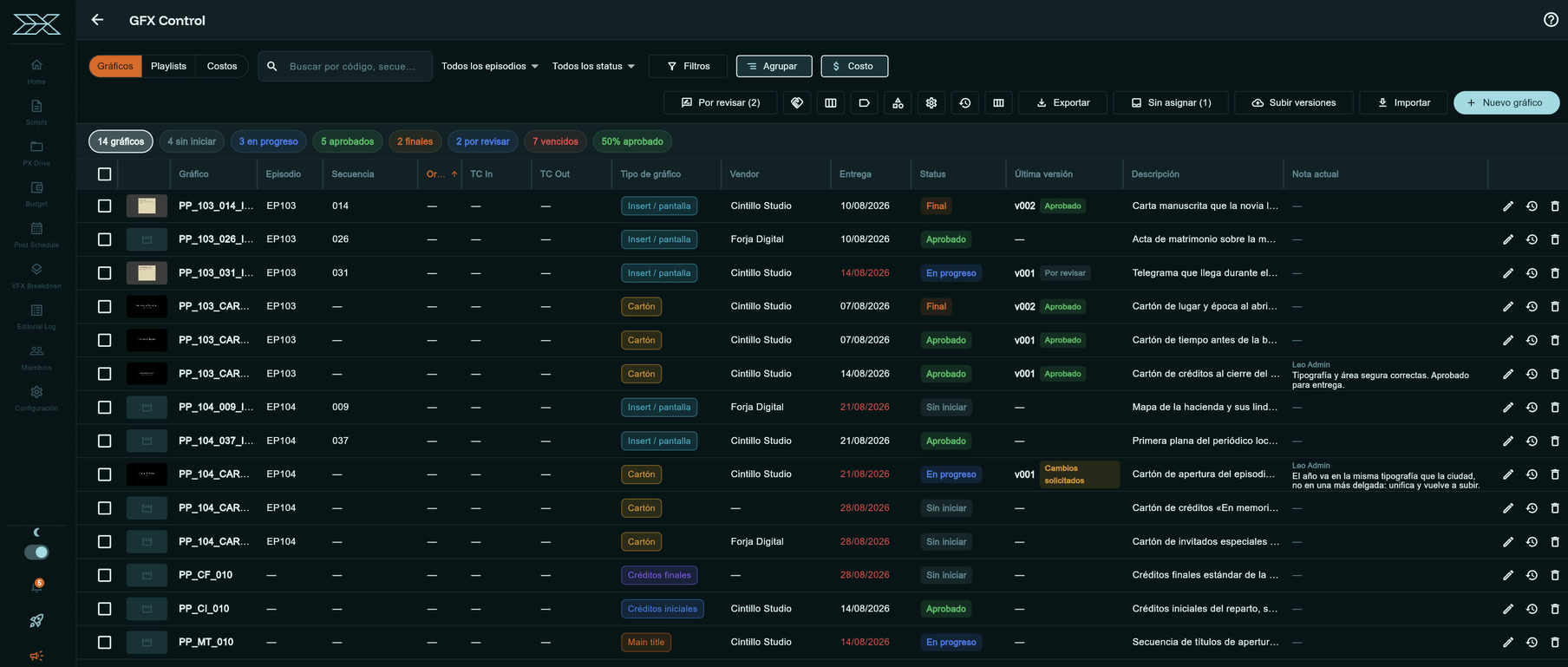1568x667 pixels.
Task: Open the Todos los episodios dropdown
Action: coord(490,66)
